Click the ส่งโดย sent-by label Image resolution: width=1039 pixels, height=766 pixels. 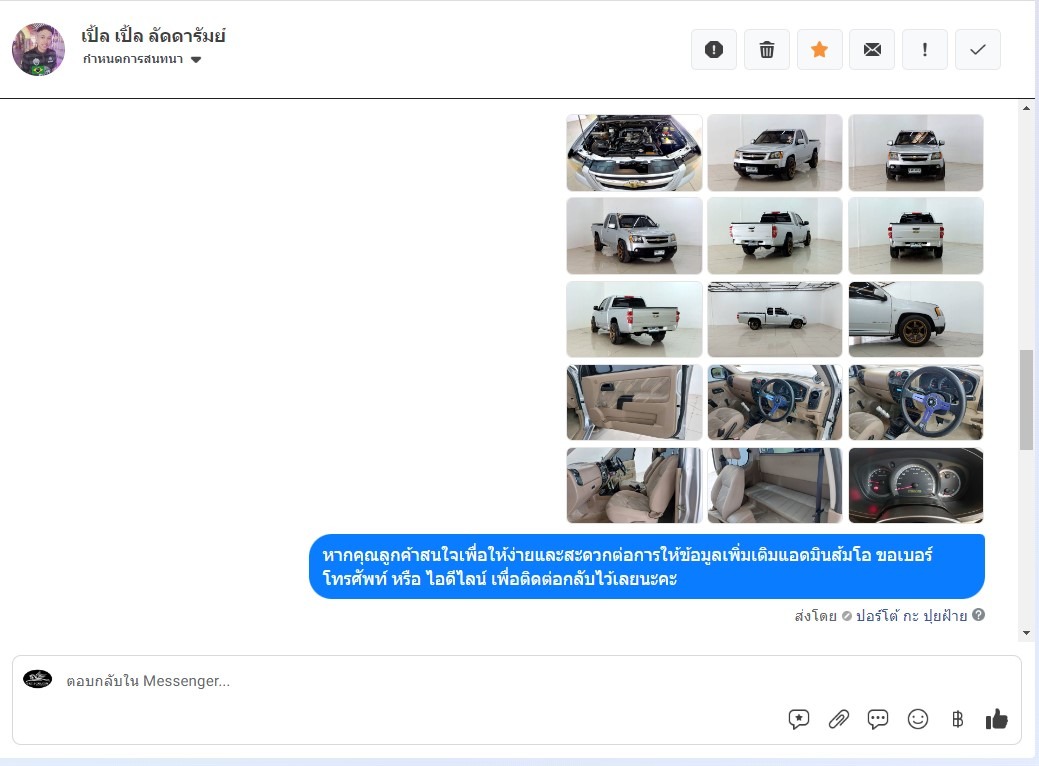[x=816, y=616]
